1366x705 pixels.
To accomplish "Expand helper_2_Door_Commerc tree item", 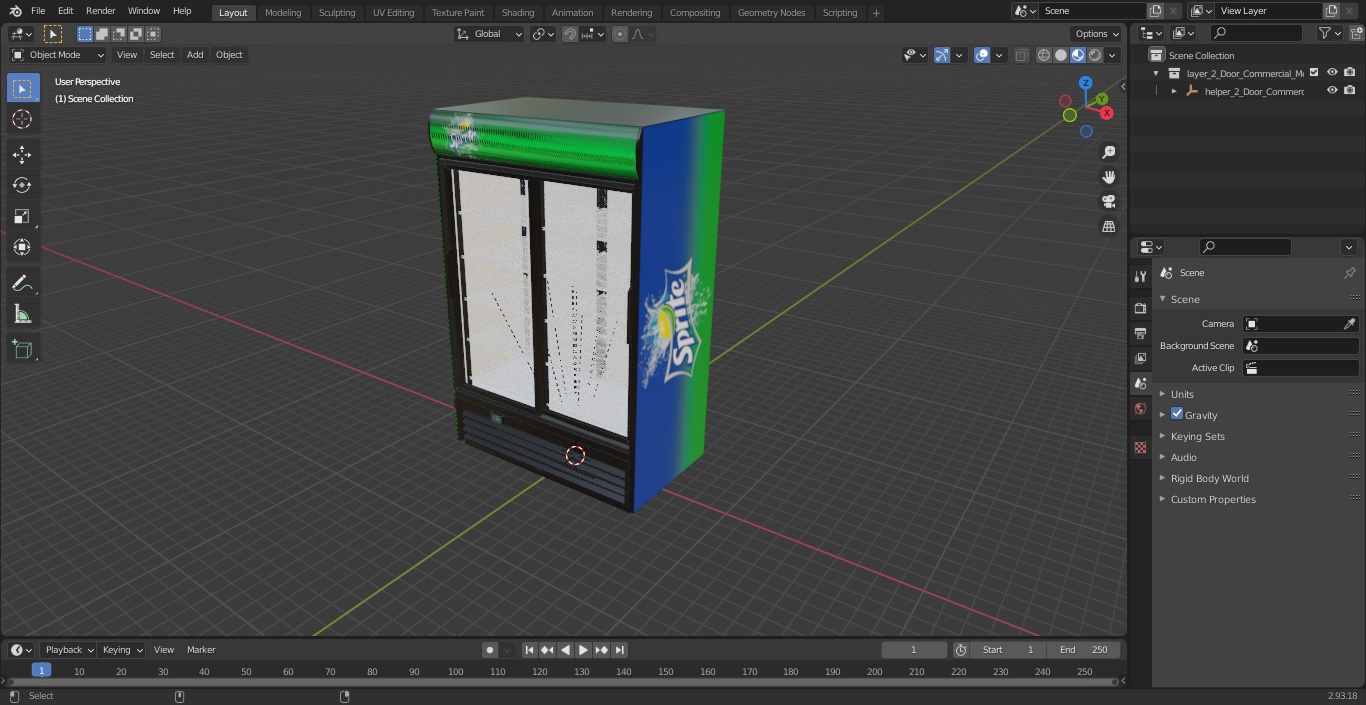I will 1174,91.
